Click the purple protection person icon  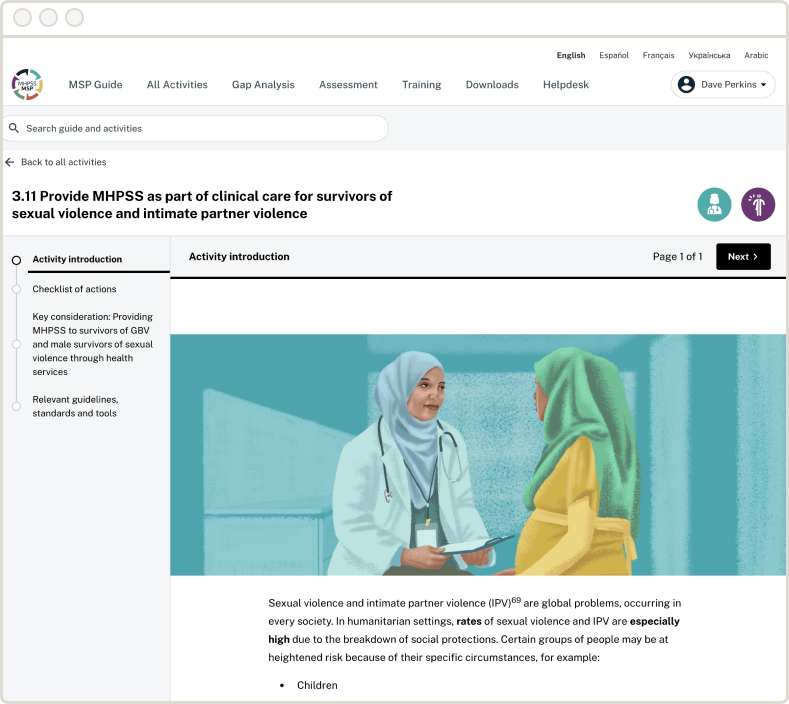758,204
